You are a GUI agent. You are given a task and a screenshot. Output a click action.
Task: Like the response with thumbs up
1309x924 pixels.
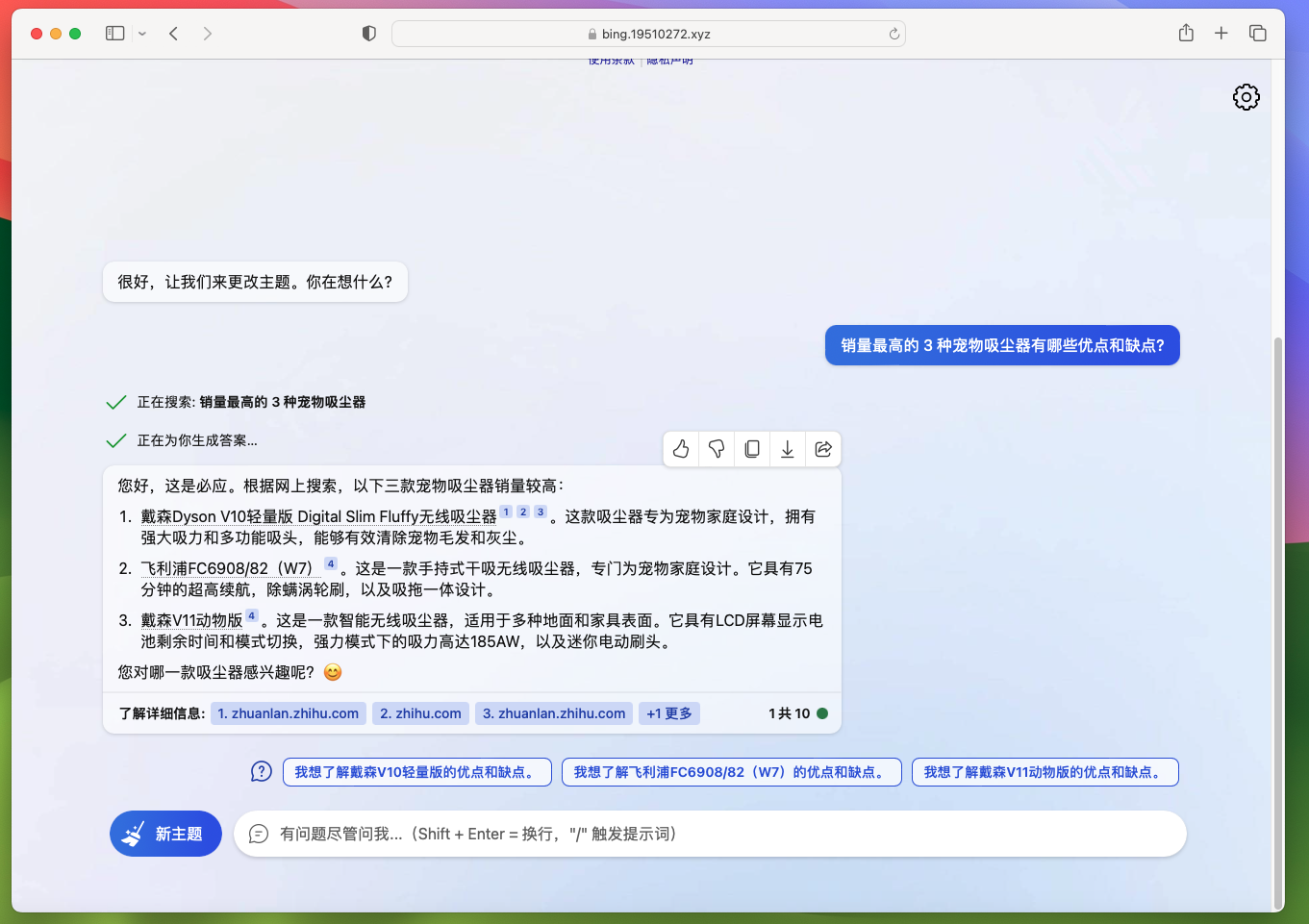point(681,449)
